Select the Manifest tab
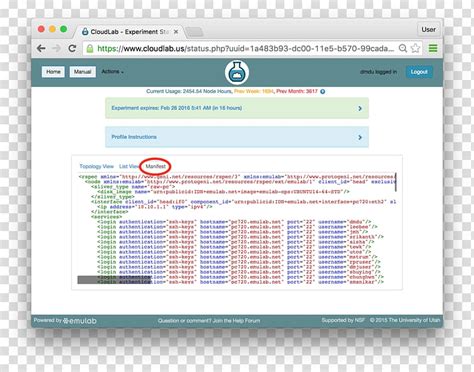474x372 pixels. 155,166
